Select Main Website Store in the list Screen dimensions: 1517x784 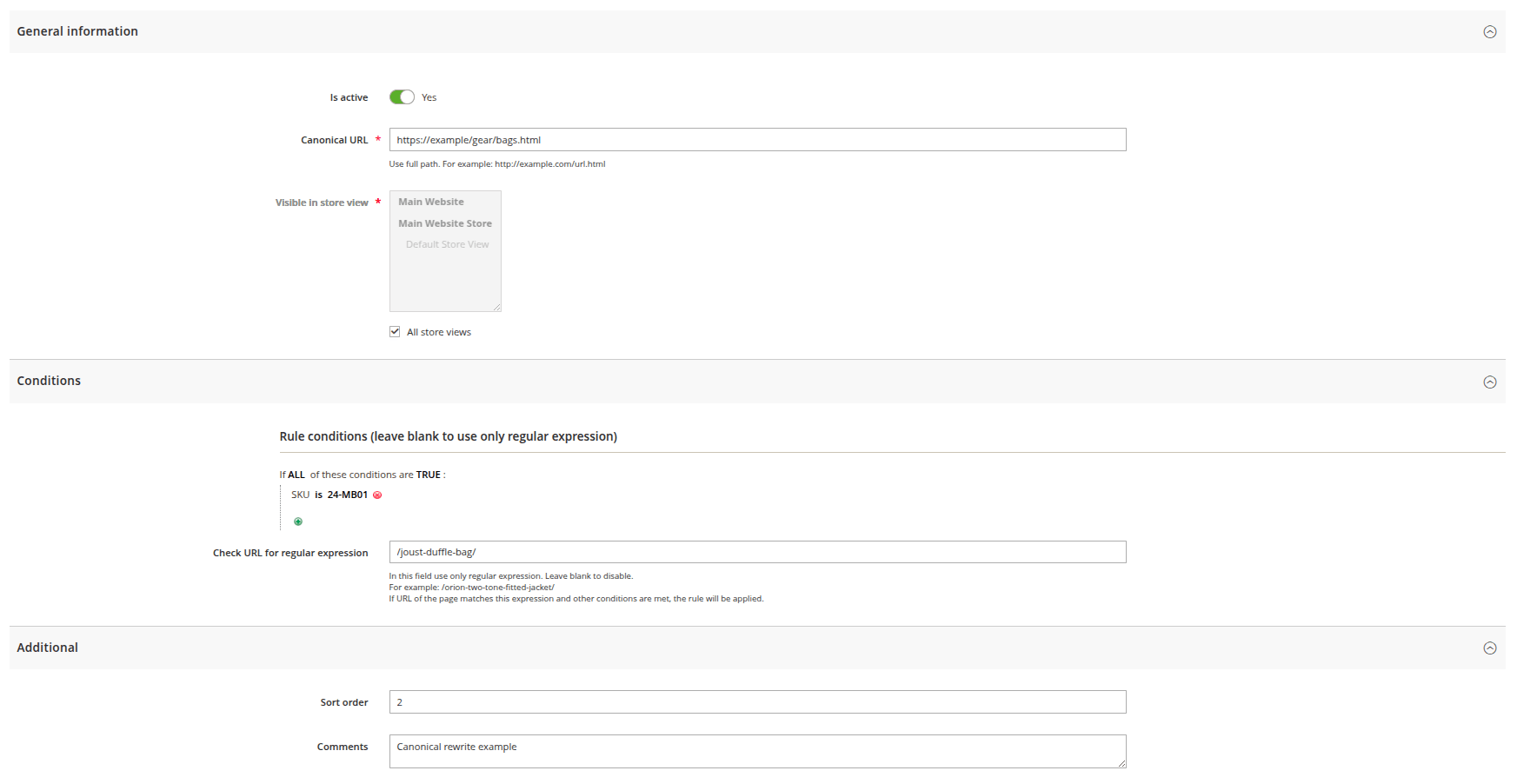tap(444, 223)
